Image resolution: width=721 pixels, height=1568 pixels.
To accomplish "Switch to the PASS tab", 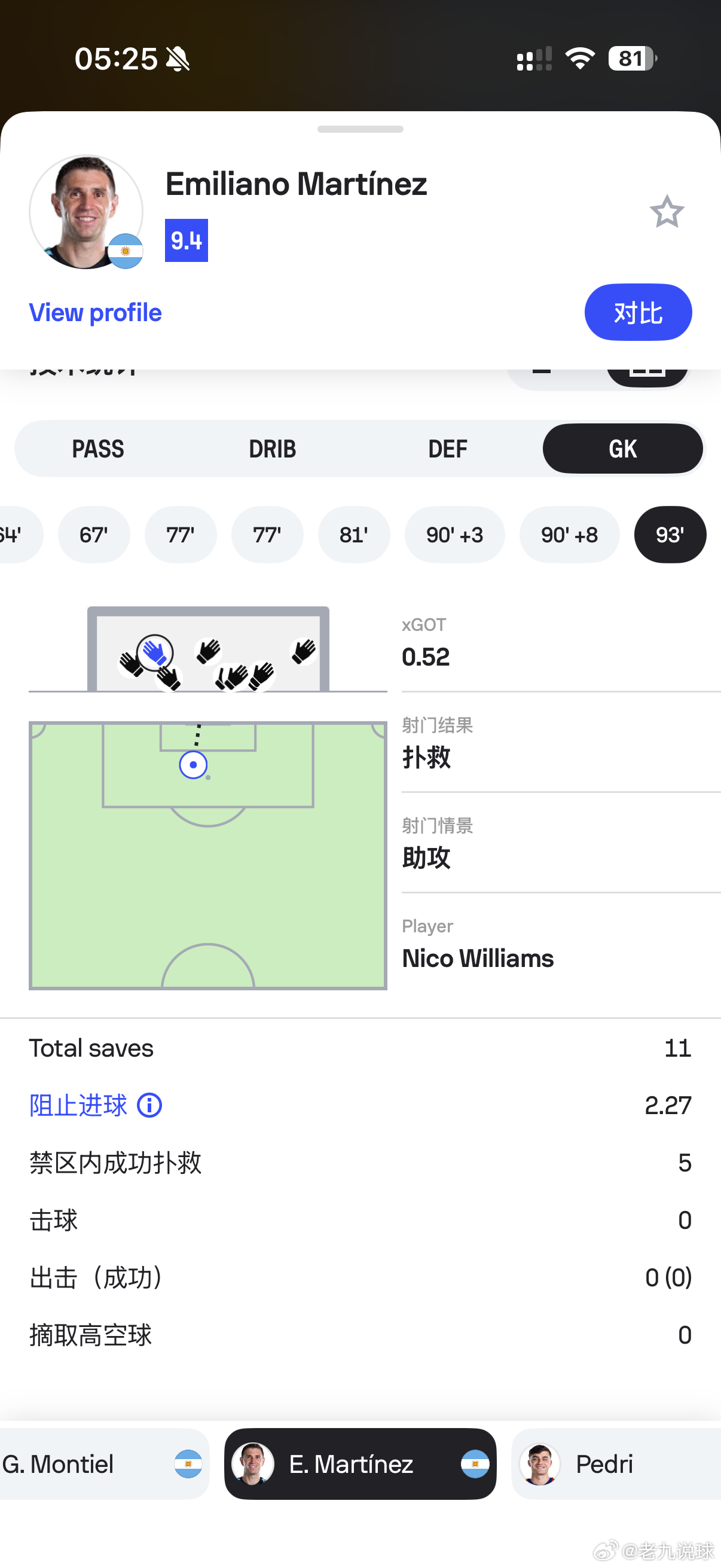I will tap(98, 449).
